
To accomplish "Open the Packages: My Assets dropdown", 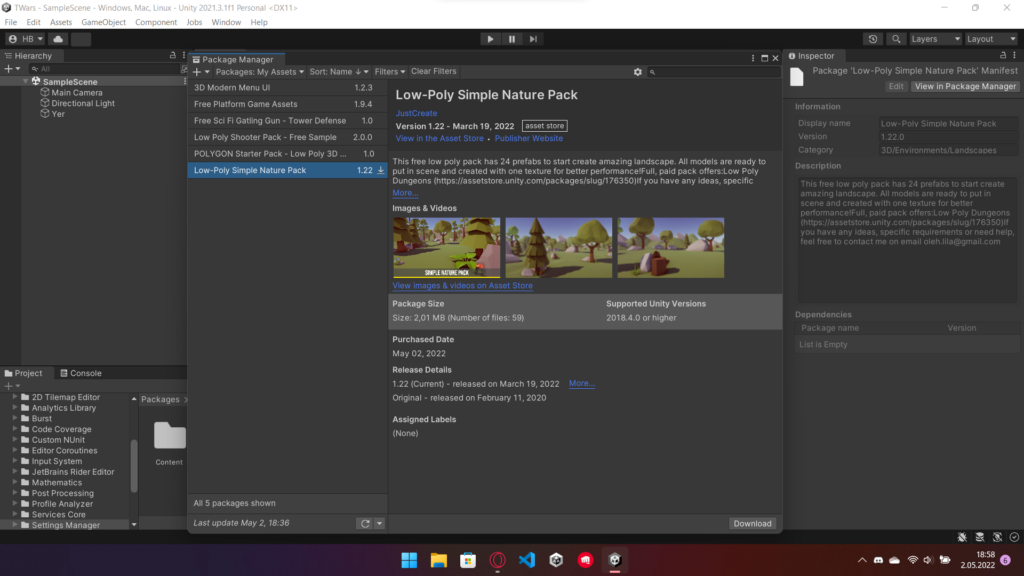I will [260, 72].
